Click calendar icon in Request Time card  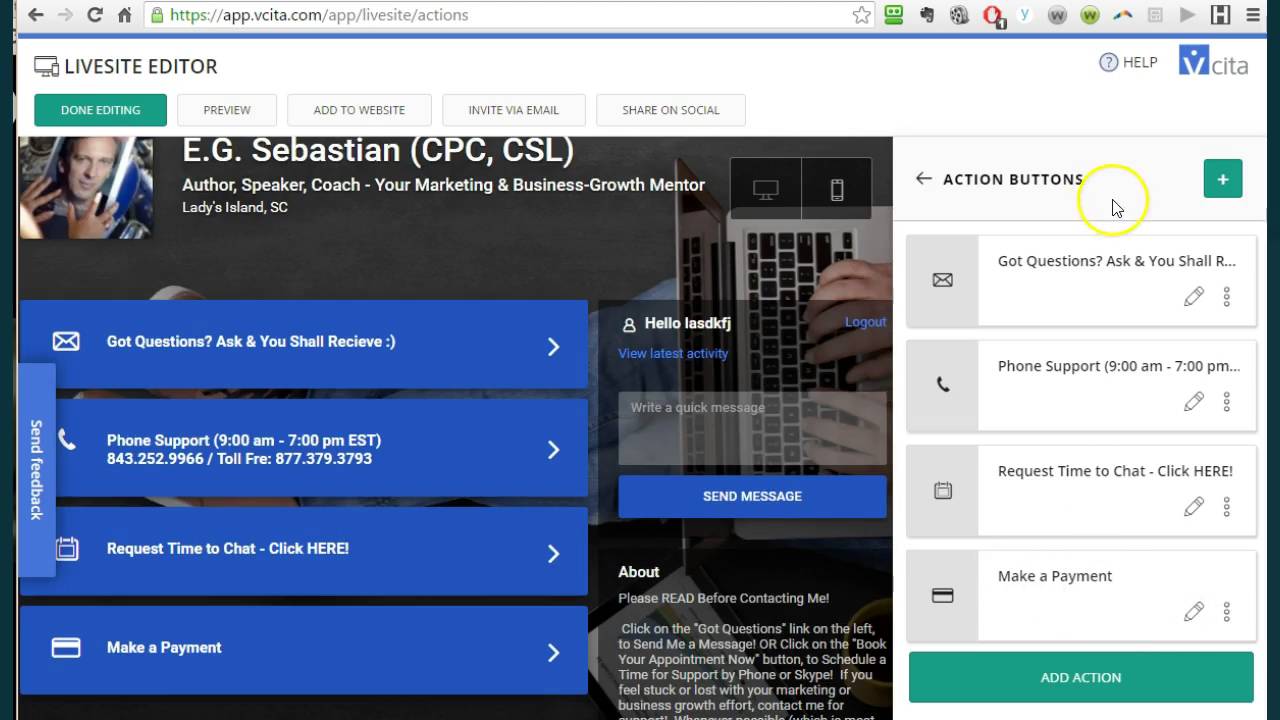pyautogui.click(x=942, y=491)
